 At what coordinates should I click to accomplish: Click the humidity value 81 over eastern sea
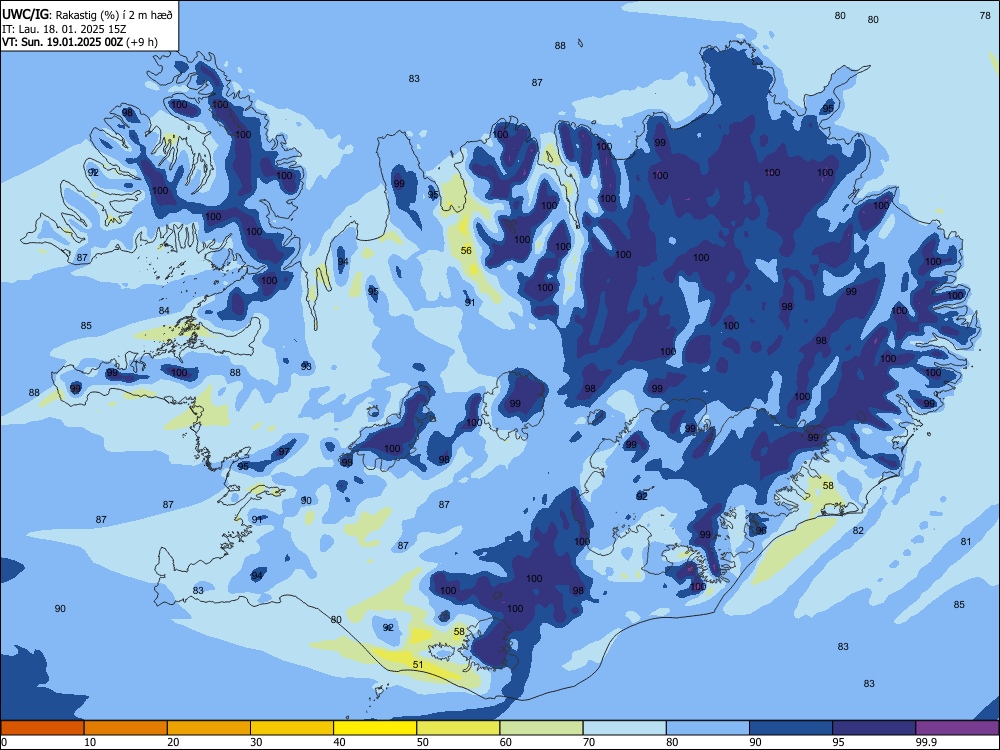(x=966, y=541)
